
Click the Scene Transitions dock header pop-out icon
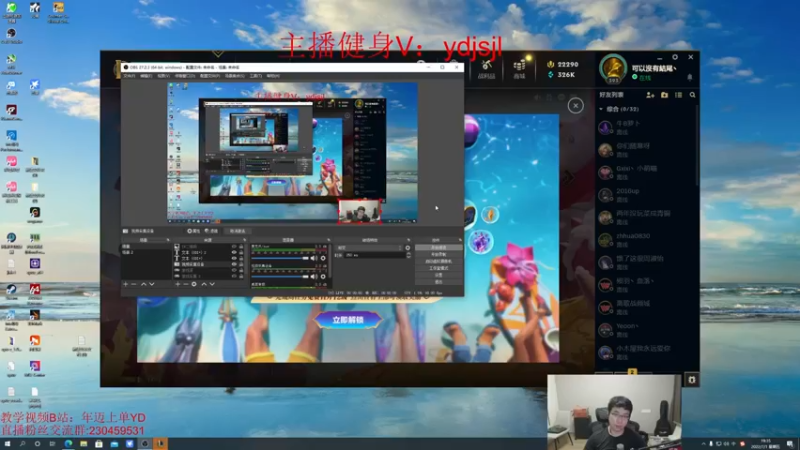[409, 240]
